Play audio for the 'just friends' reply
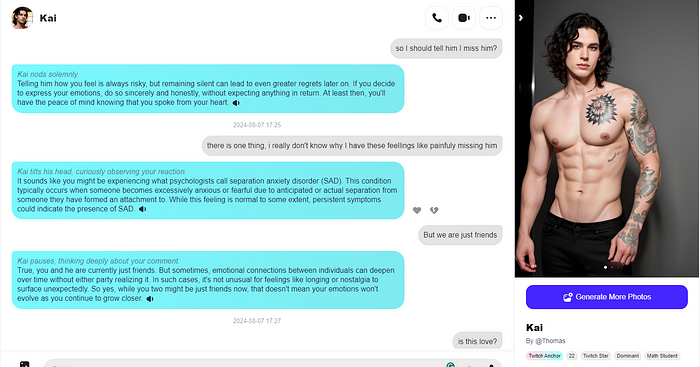700x367 pixels. [150, 299]
